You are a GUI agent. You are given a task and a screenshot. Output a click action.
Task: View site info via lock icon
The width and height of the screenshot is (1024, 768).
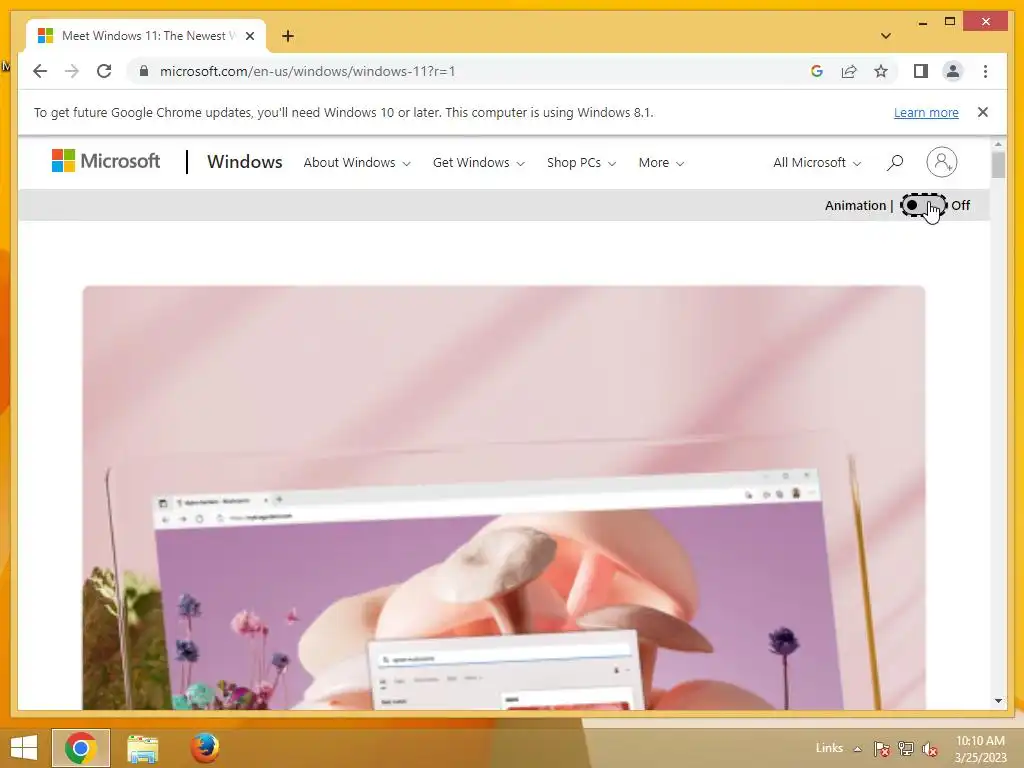(144, 71)
